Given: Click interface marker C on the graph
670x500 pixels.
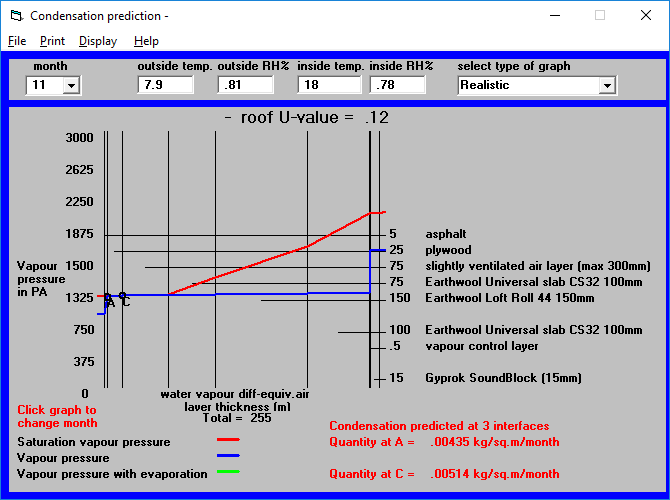Looking at the screenshot, I should [x=124, y=300].
